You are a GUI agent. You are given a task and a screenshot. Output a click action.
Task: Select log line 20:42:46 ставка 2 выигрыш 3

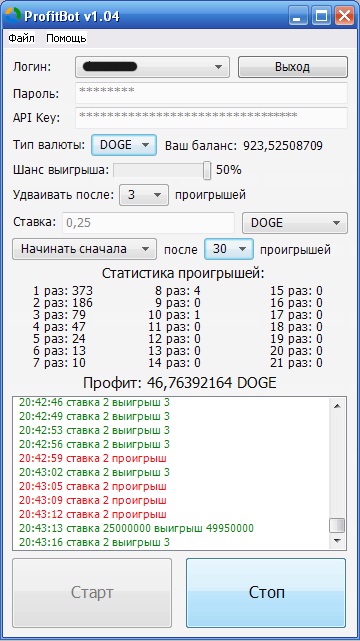[x=94, y=402]
